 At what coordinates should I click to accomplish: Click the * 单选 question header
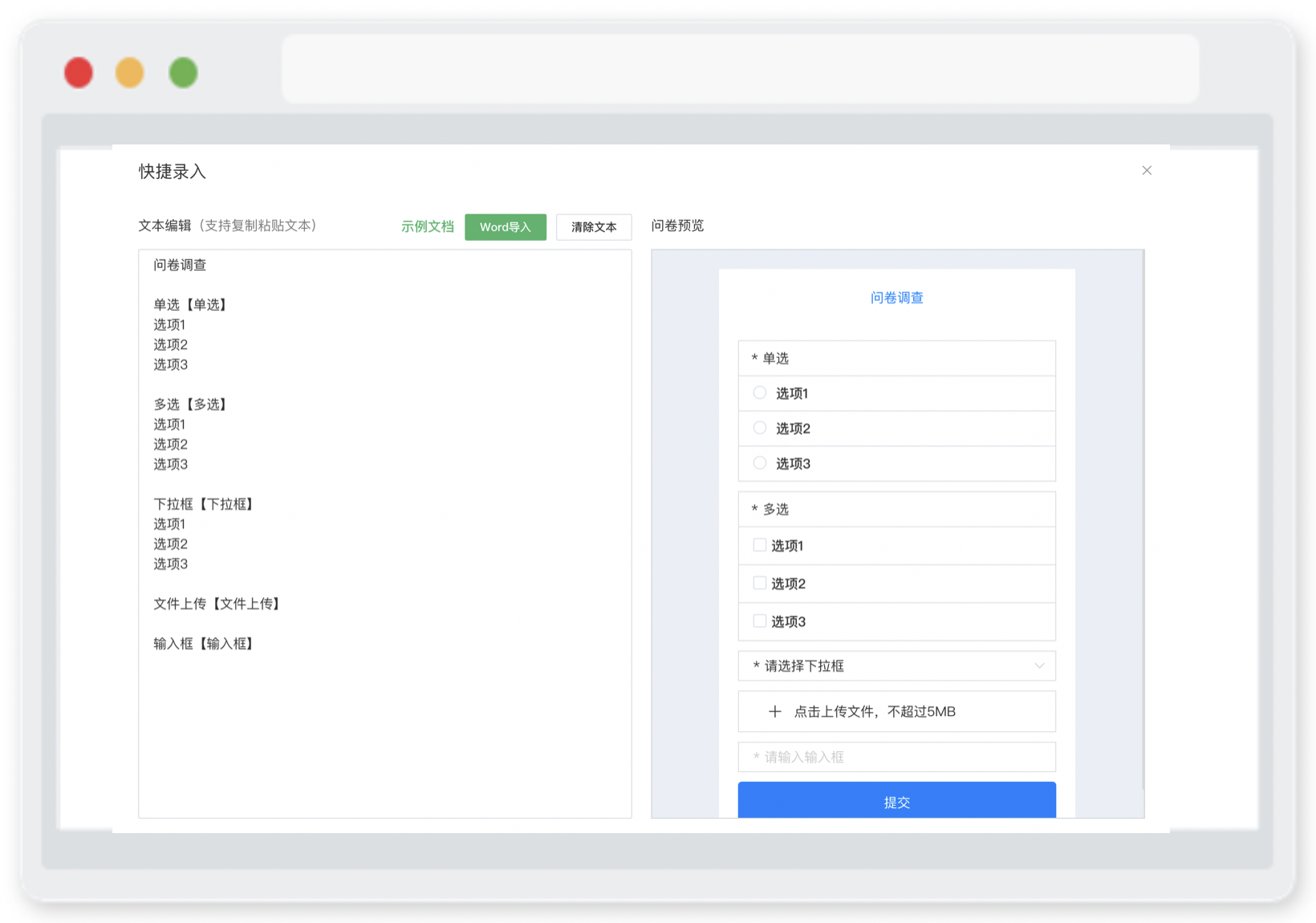(896, 358)
